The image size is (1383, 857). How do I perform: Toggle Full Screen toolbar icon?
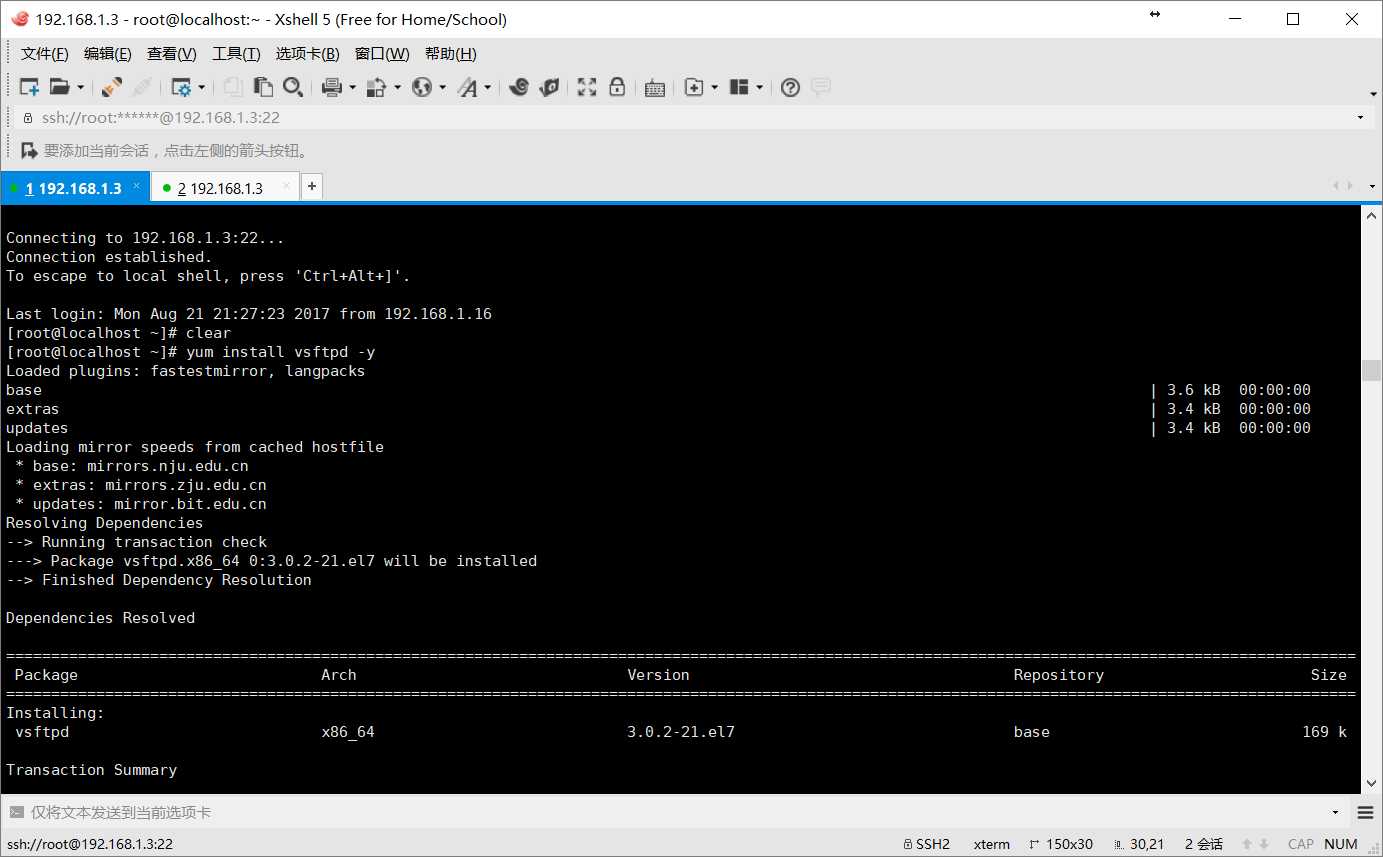point(587,87)
